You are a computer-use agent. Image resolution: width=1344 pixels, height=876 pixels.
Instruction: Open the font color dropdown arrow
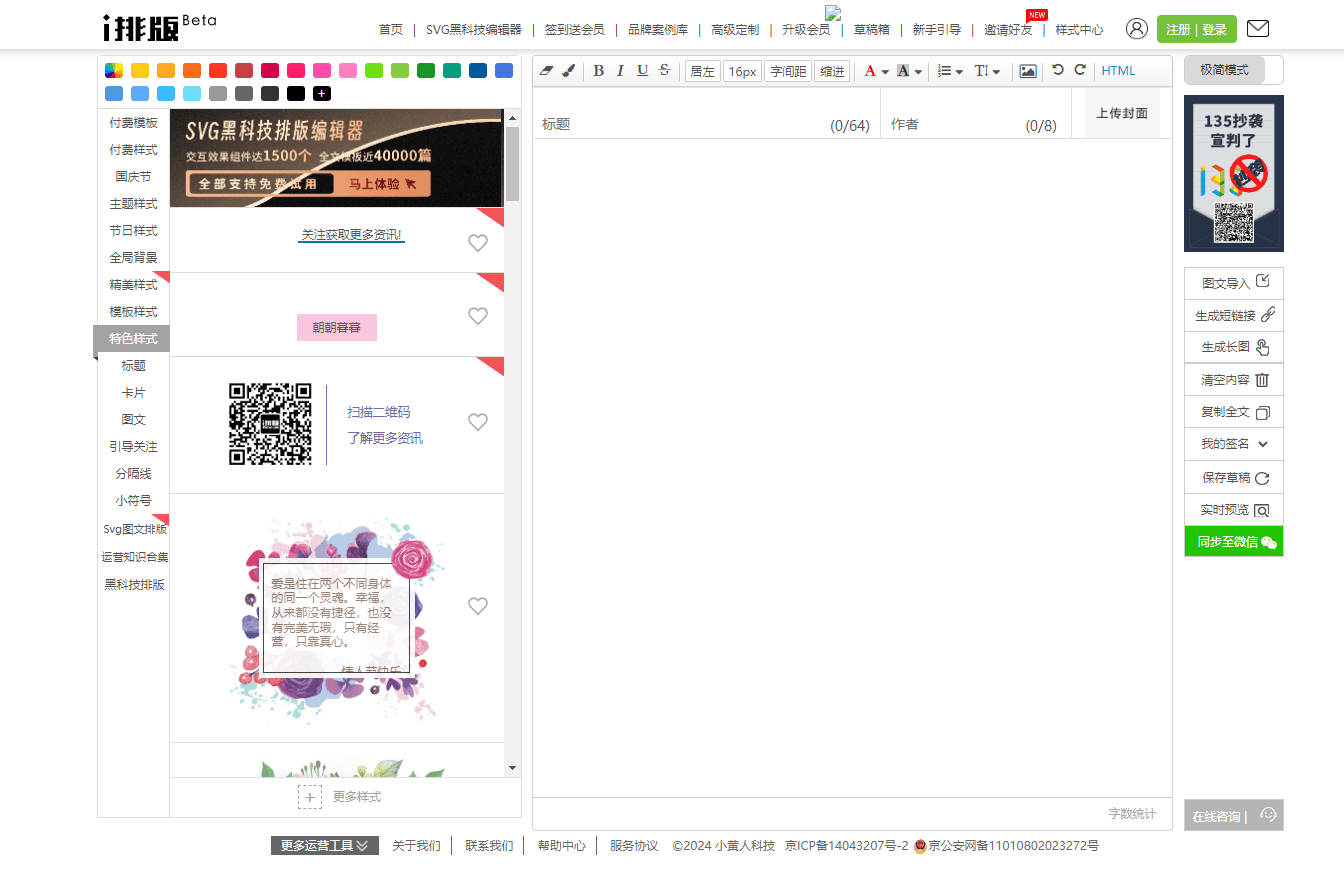(x=885, y=72)
